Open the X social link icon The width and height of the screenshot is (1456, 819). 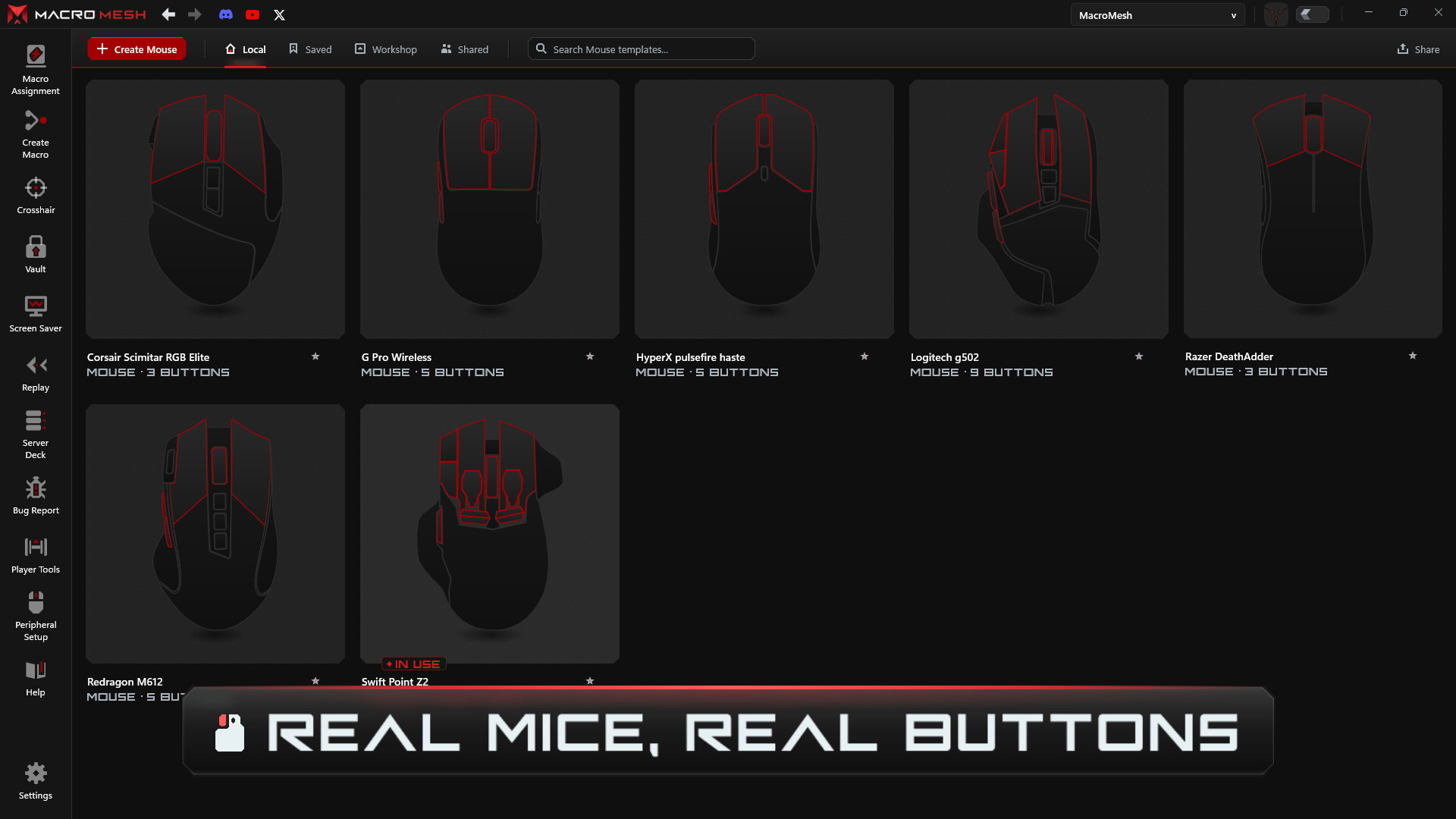pos(279,14)
